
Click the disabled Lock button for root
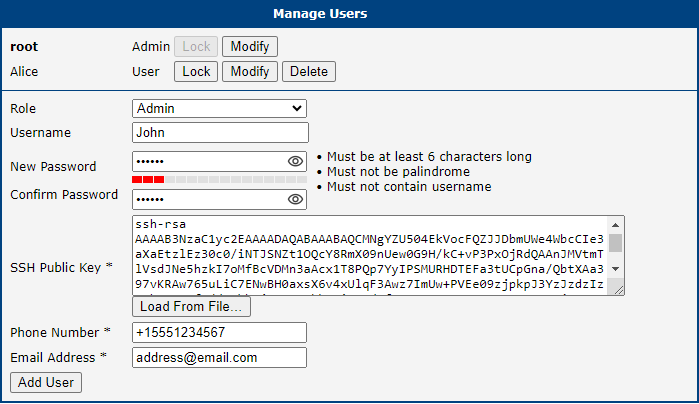(196, 46)
